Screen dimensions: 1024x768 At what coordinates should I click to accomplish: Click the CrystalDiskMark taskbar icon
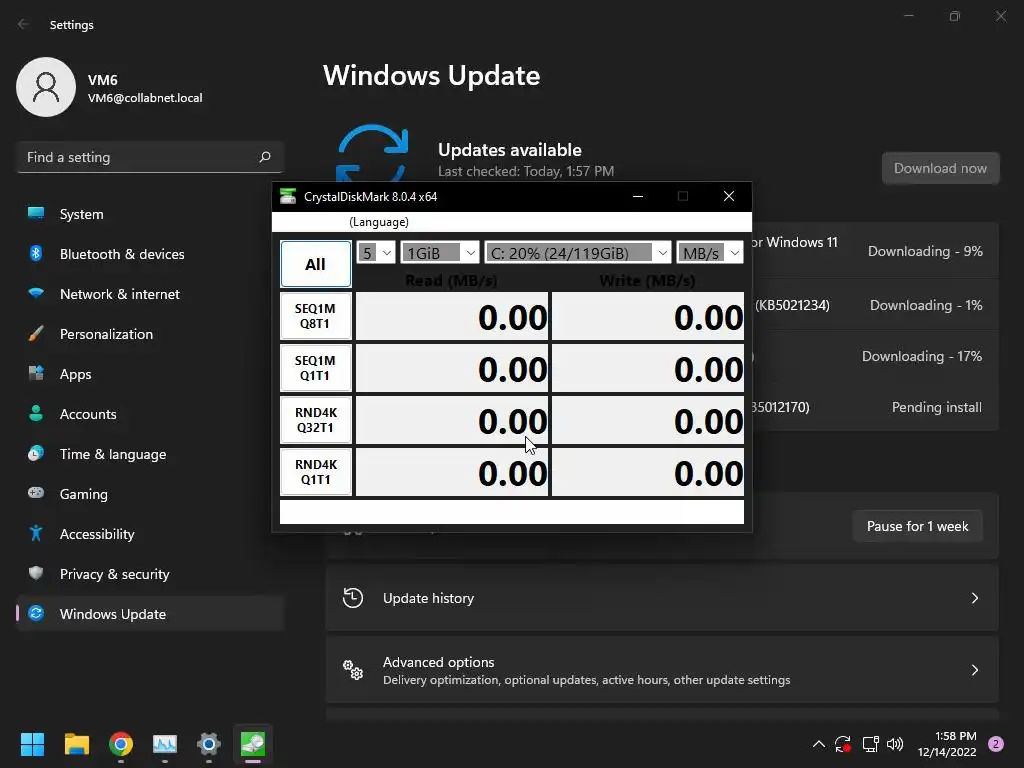[x=253, y=744]
